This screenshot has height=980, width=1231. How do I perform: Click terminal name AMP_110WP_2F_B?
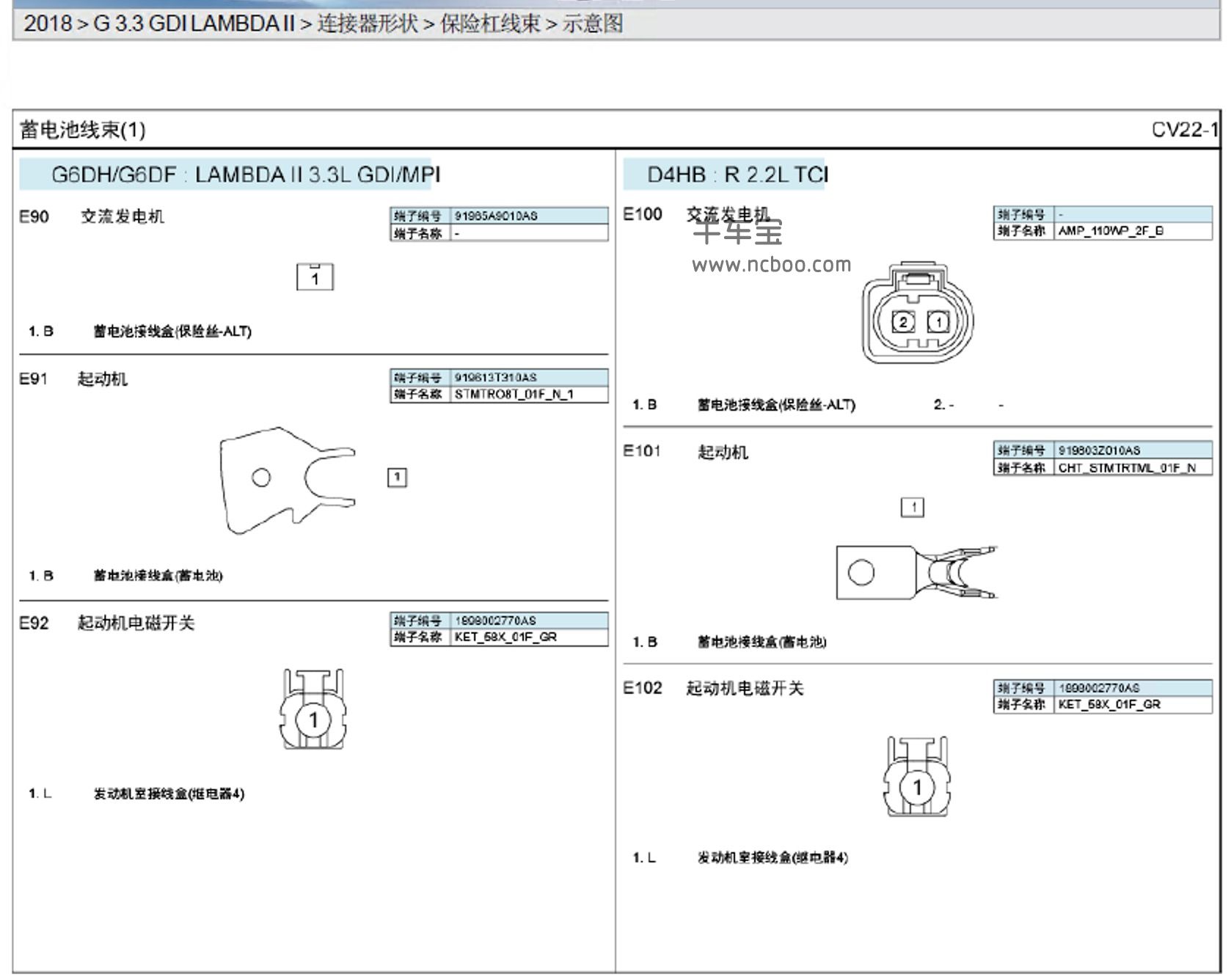point(1111,231)
